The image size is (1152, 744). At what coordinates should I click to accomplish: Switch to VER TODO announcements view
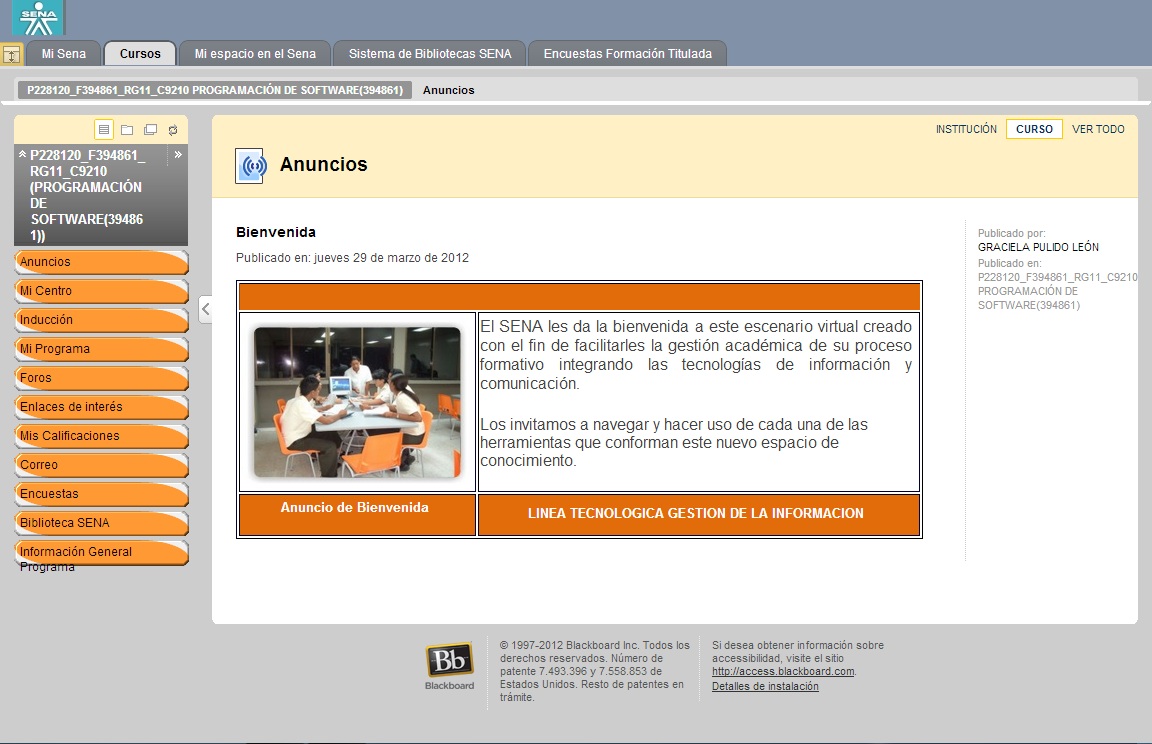pyautogui.click(x=1098, y=128)
